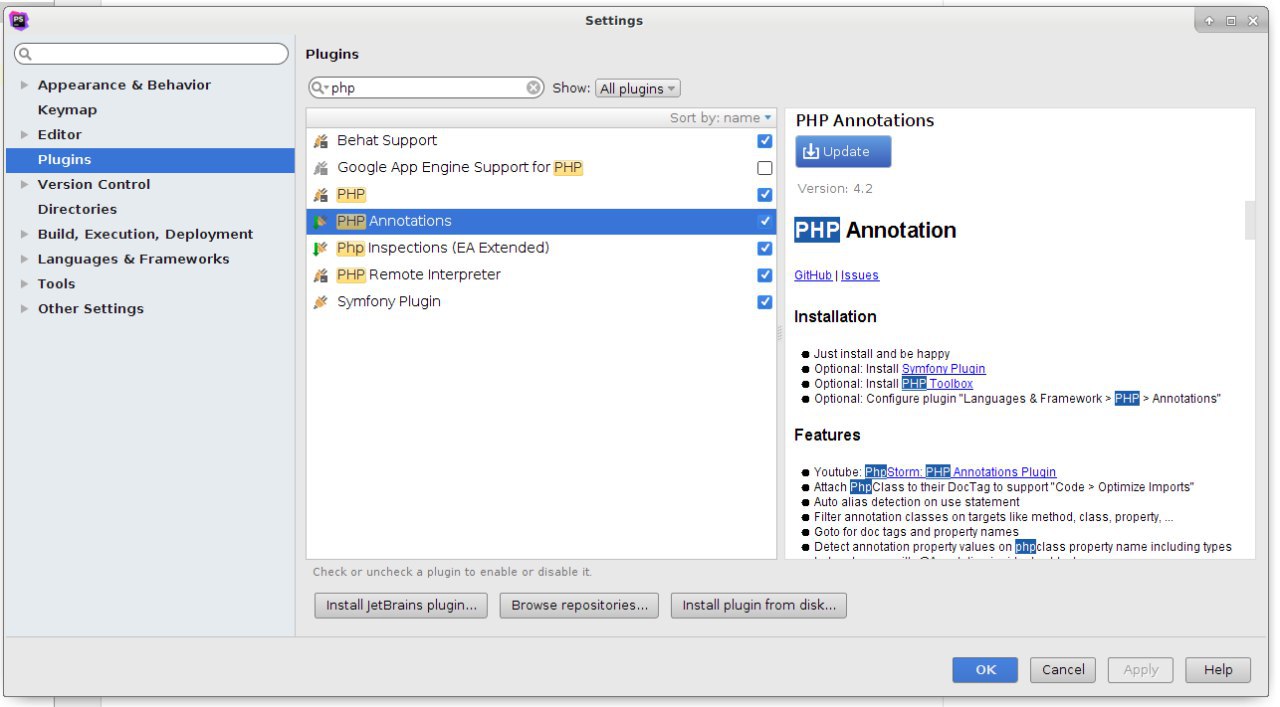Select Plugins in settings tree

(150, 160)
